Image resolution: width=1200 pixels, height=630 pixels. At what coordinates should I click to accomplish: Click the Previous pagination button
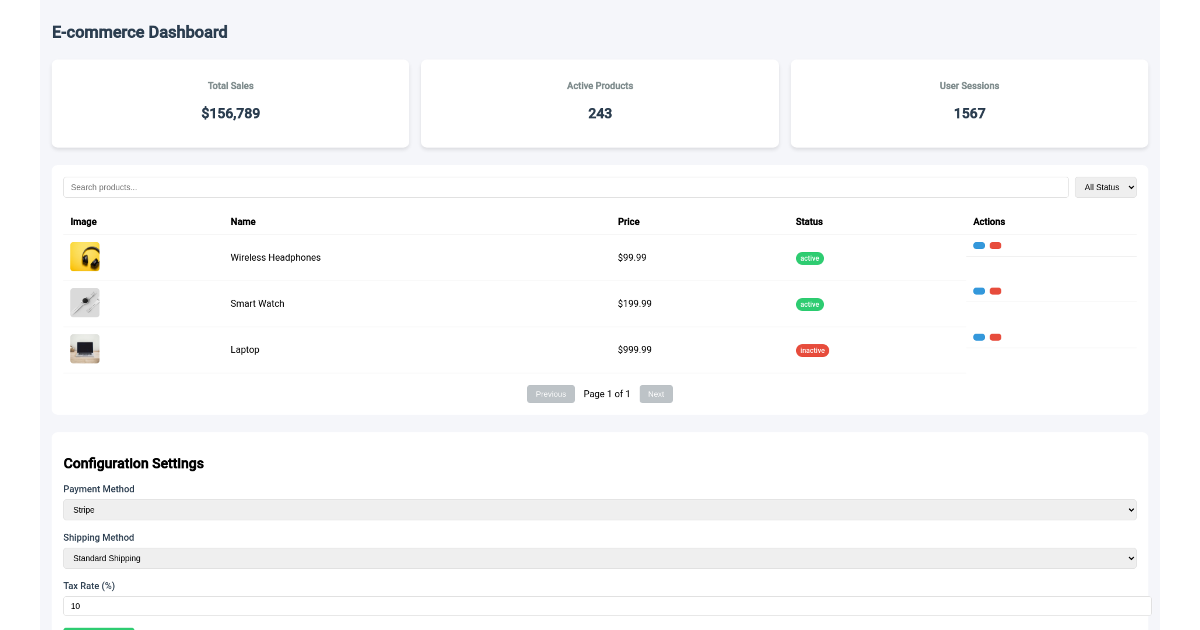[551, 393]
